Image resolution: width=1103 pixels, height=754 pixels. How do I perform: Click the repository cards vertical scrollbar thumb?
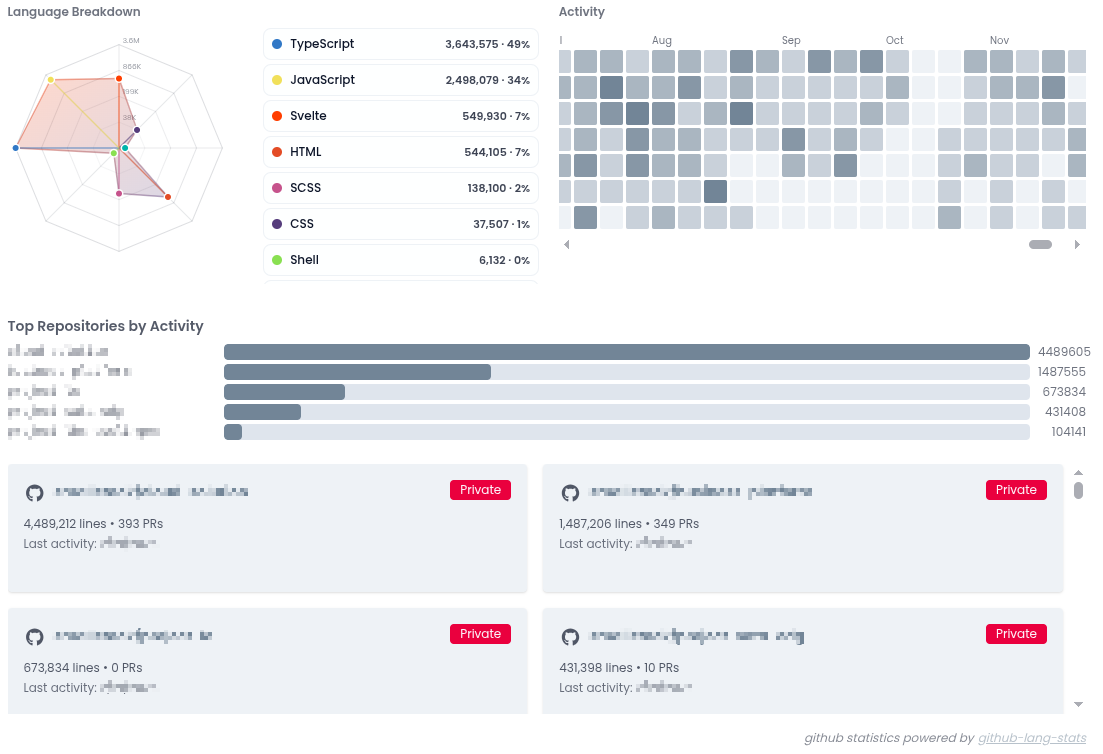click(x=1078, y=490)
